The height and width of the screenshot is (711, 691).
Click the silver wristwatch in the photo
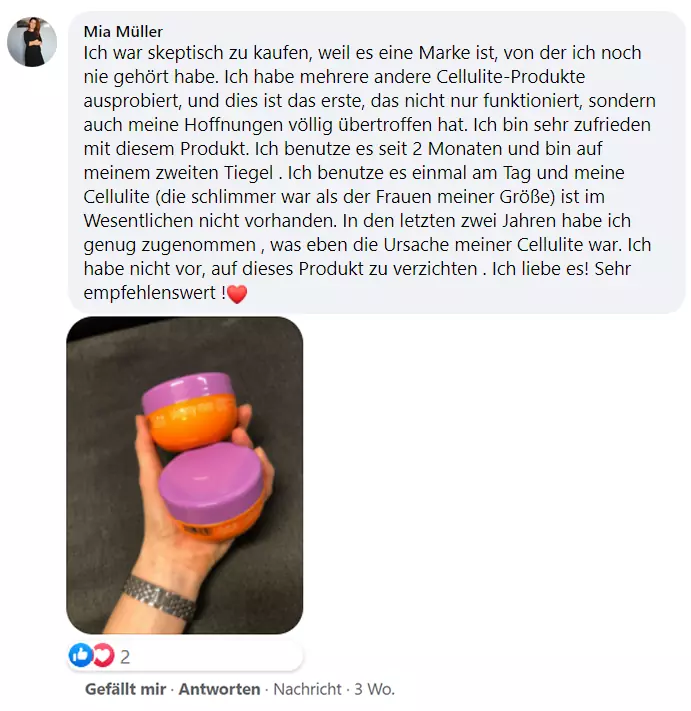pyautogui.click(x=159, y=598)
